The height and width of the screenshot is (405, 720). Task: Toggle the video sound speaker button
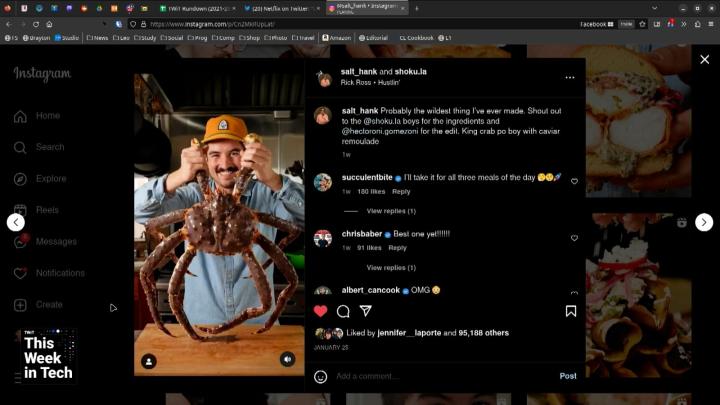coord(287,359)
